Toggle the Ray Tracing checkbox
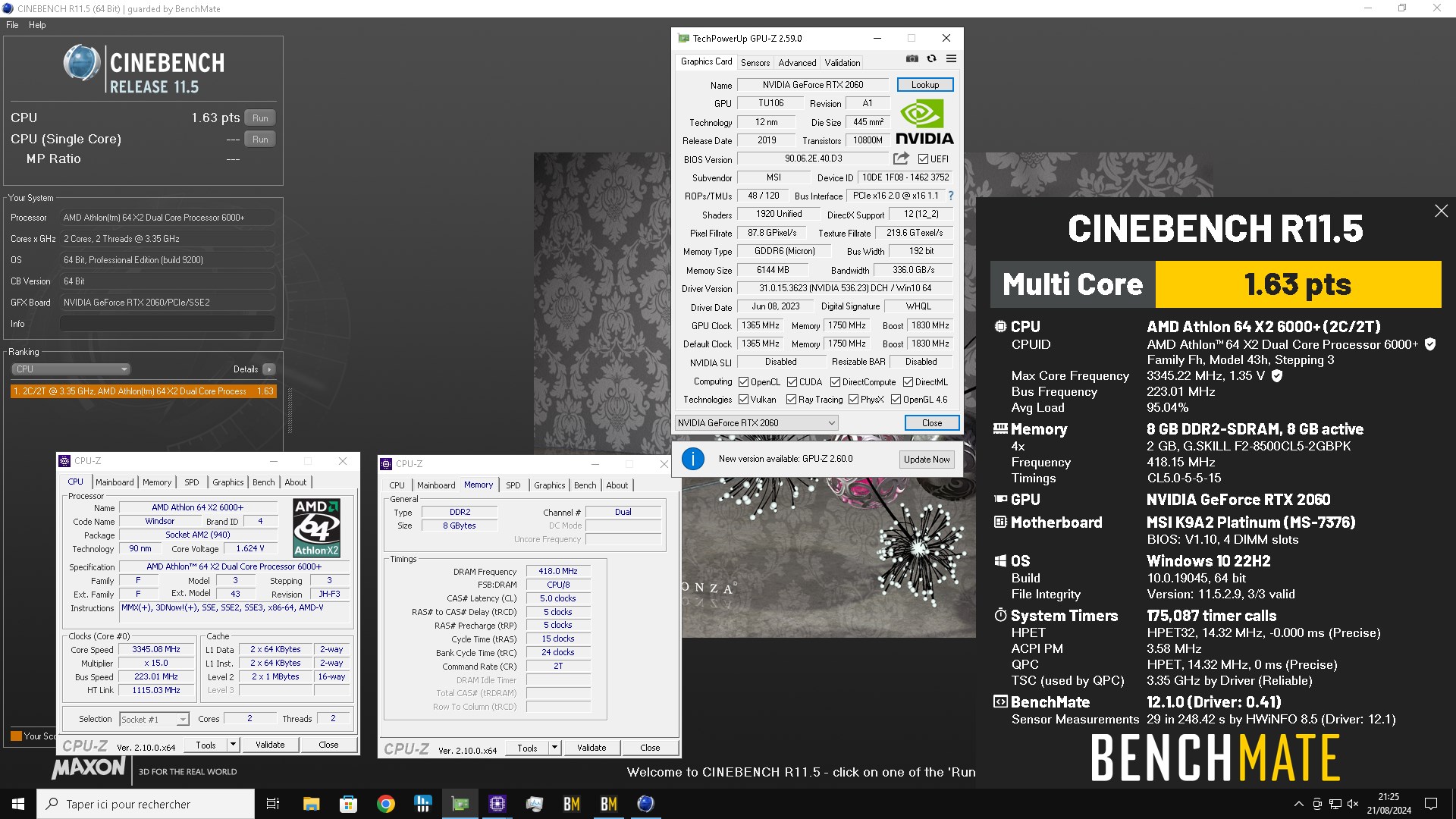Viewport: 1456px width, 819px height. click(791, 400)
